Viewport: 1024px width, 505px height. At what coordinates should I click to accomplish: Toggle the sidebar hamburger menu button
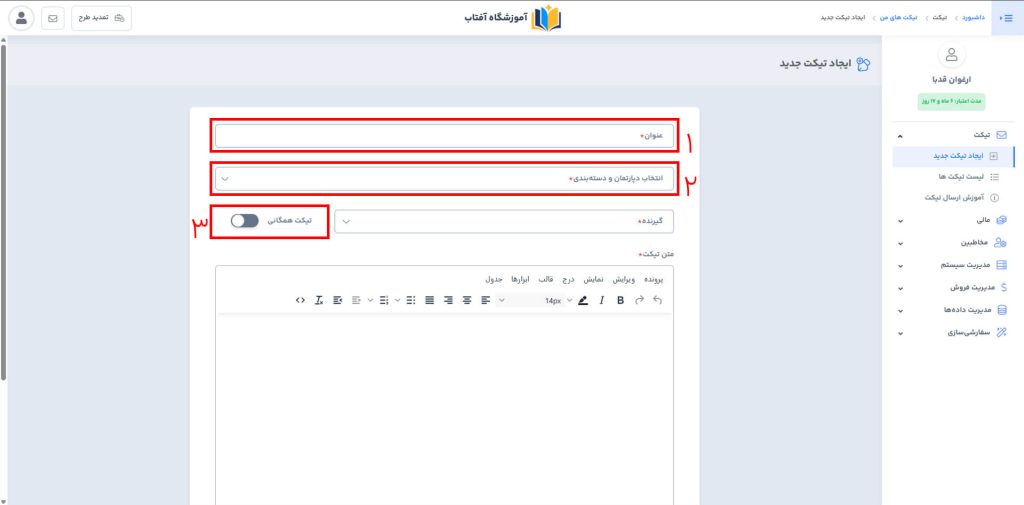click(1007, 18)
